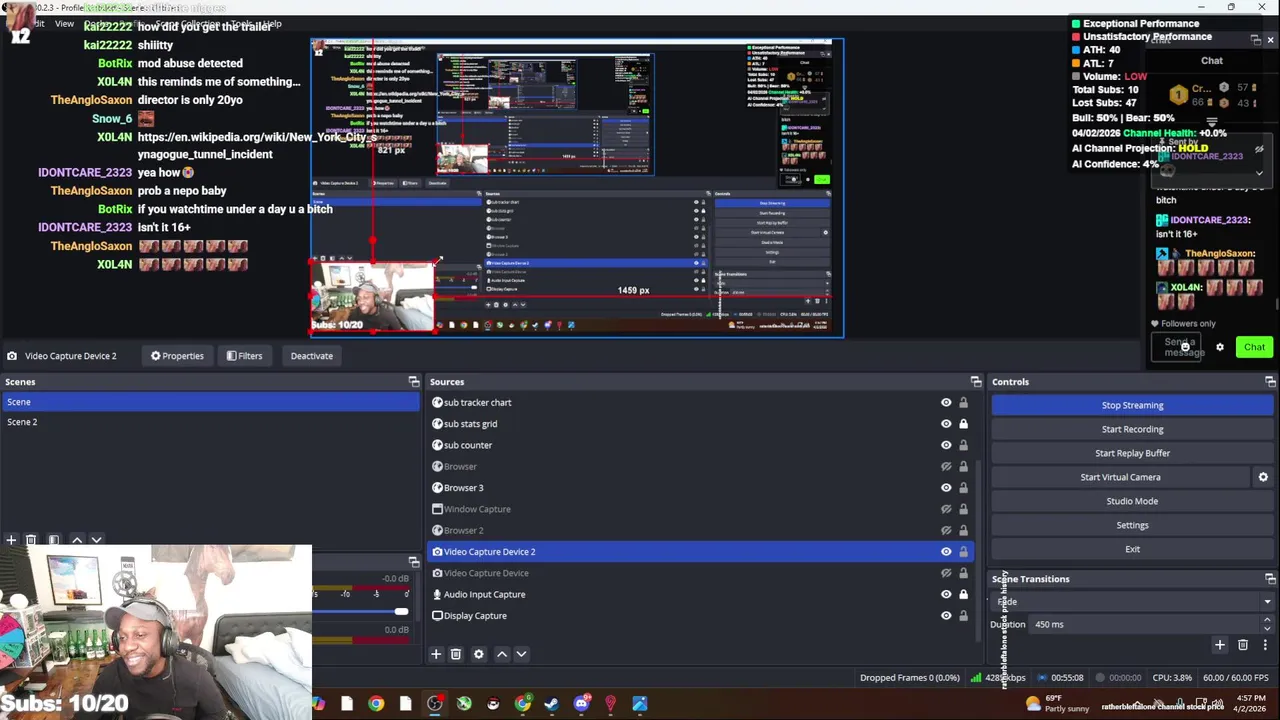Viewport: 1280px width, 720px height.
Task: Click the duration 450 ms field
Action: [1145, 624]
